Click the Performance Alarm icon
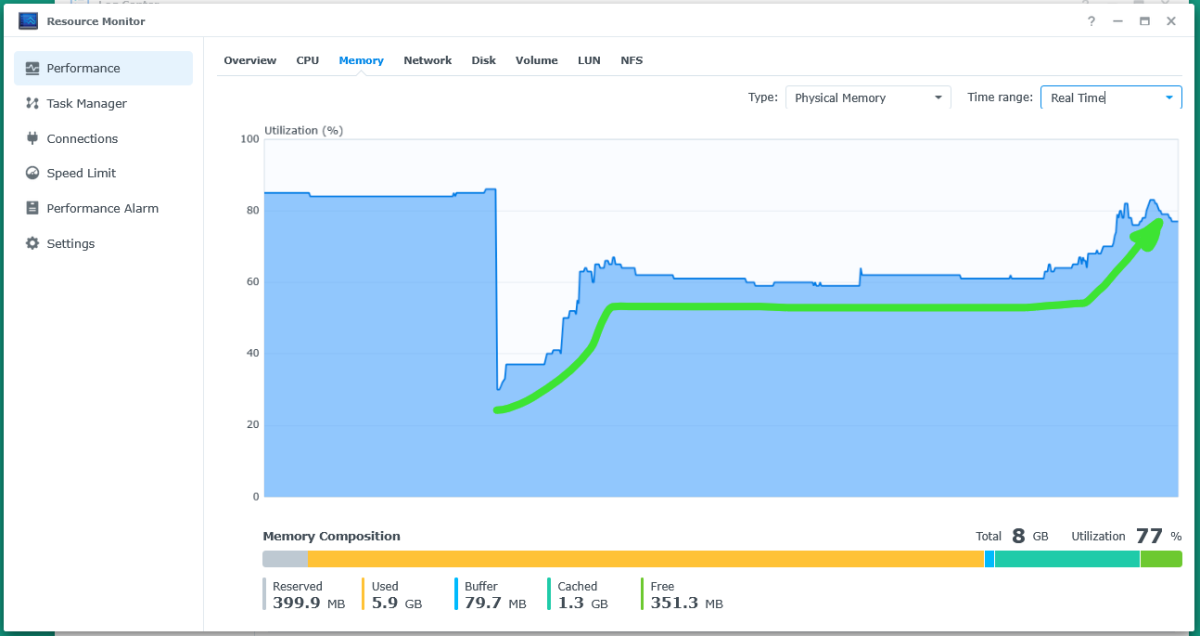This screenshot has height=636, width=1200. click(32, 209)
